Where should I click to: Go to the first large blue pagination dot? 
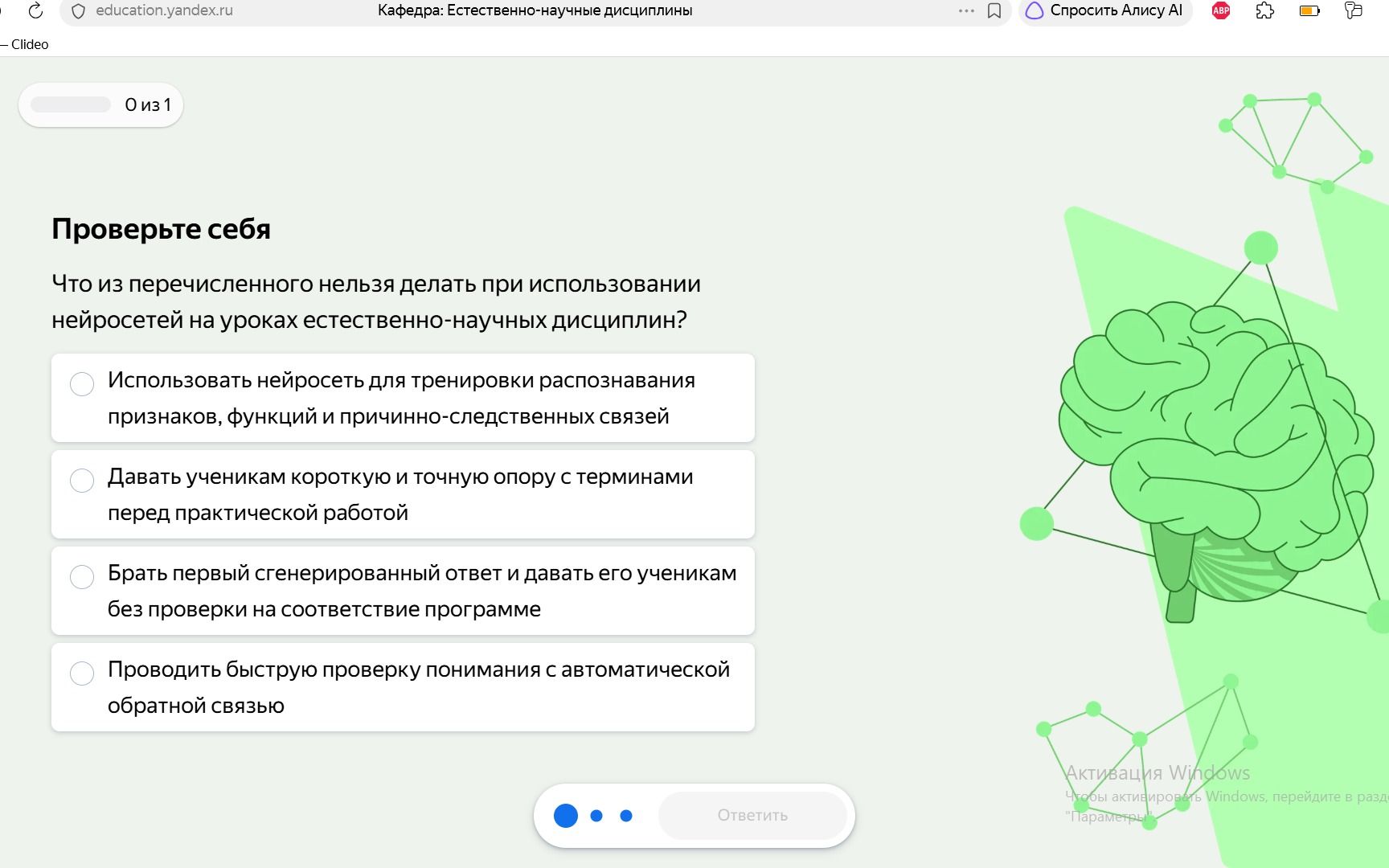click(566, 816)
